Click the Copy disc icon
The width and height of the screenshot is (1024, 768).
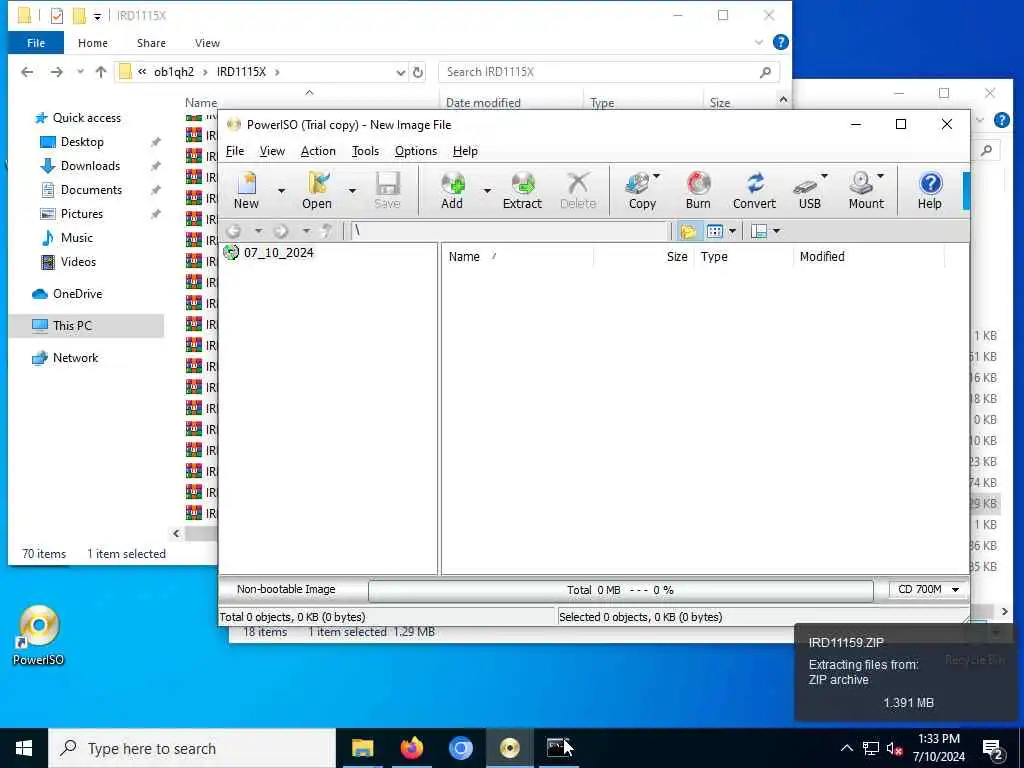coord(641,190)
